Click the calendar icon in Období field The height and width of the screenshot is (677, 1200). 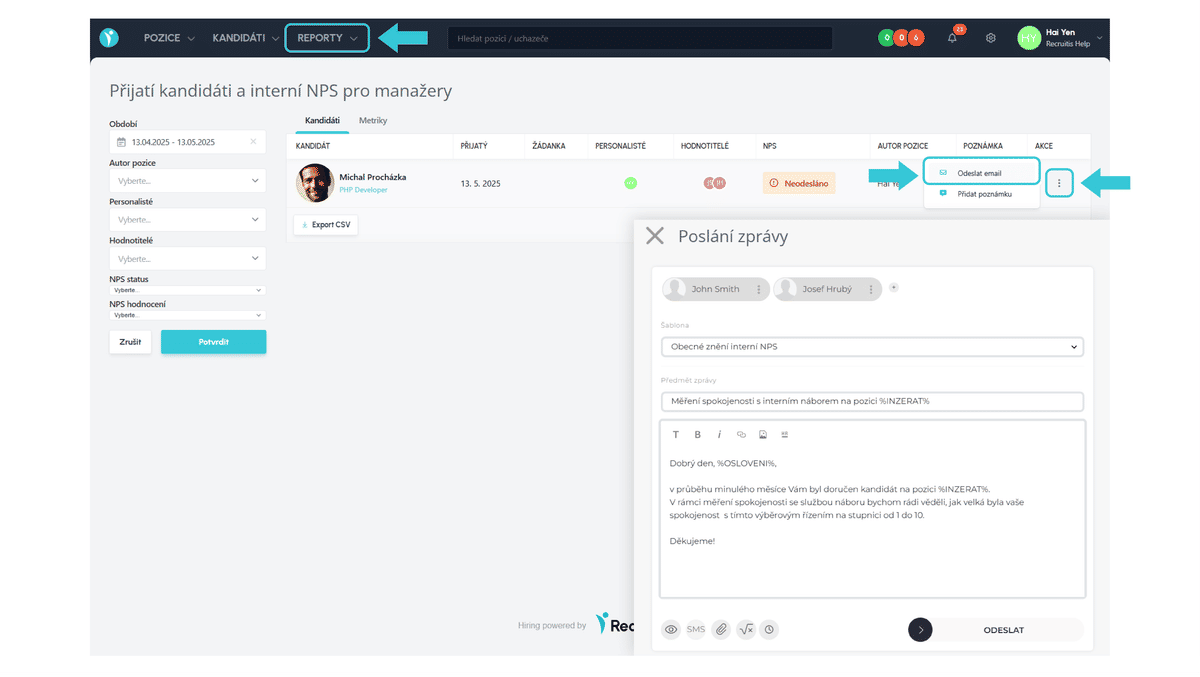tap(122, 143)
